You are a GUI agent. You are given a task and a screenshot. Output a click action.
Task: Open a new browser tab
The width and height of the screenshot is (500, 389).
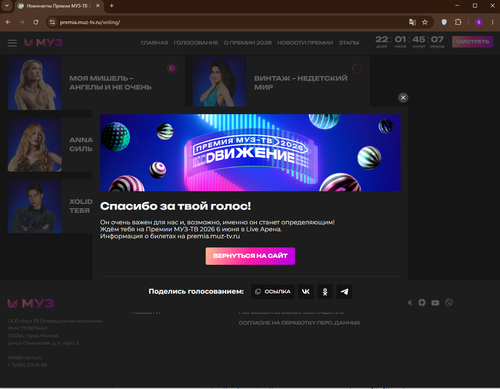111,6
